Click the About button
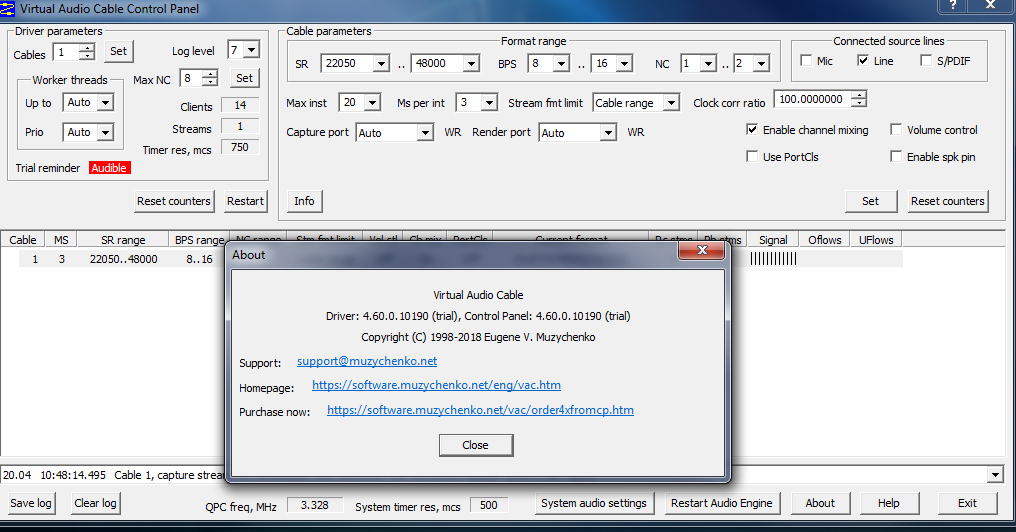Screen dimensions: 1016x532 tap(820, 503)
